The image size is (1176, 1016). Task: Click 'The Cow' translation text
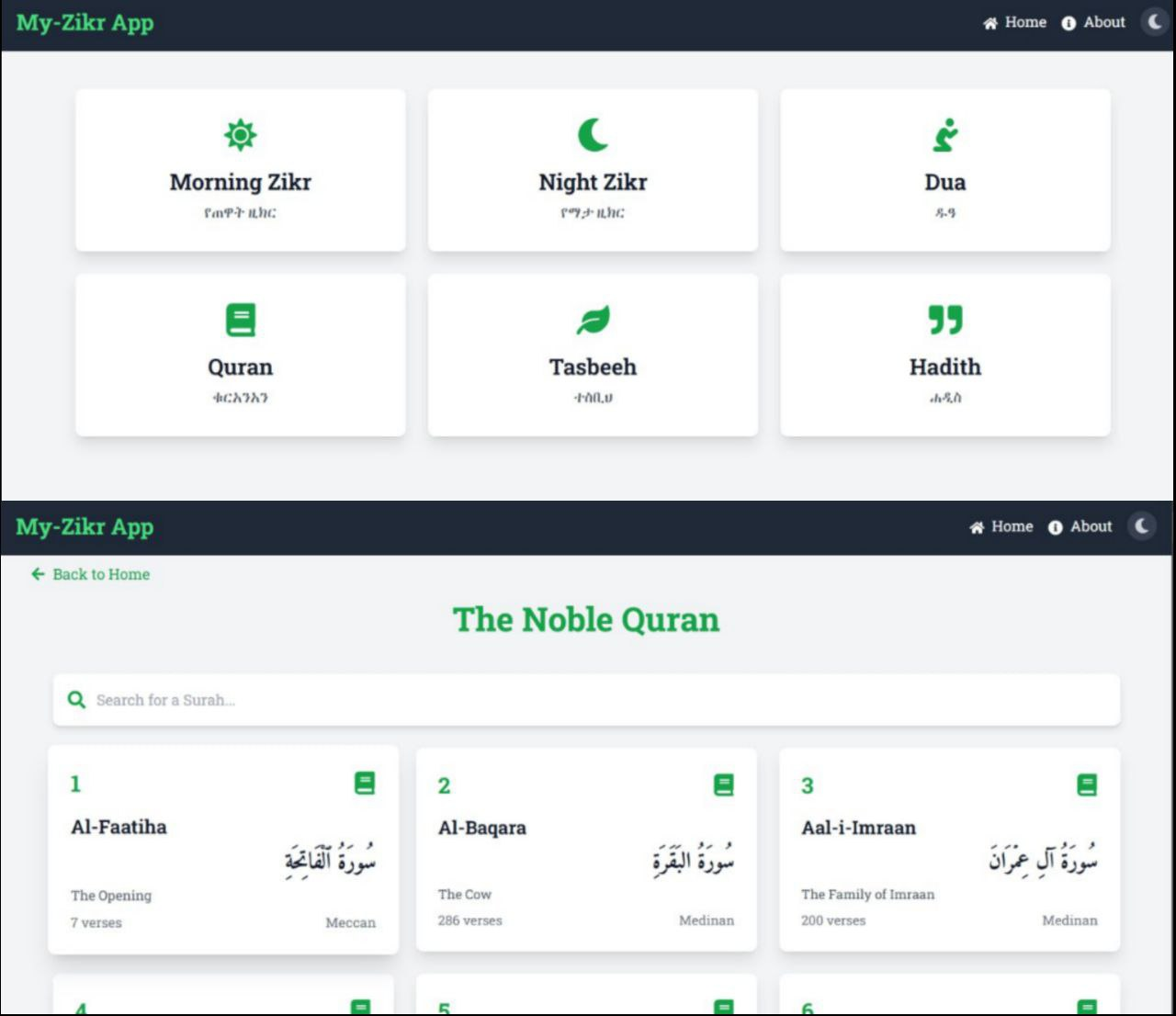click(465, 894)
